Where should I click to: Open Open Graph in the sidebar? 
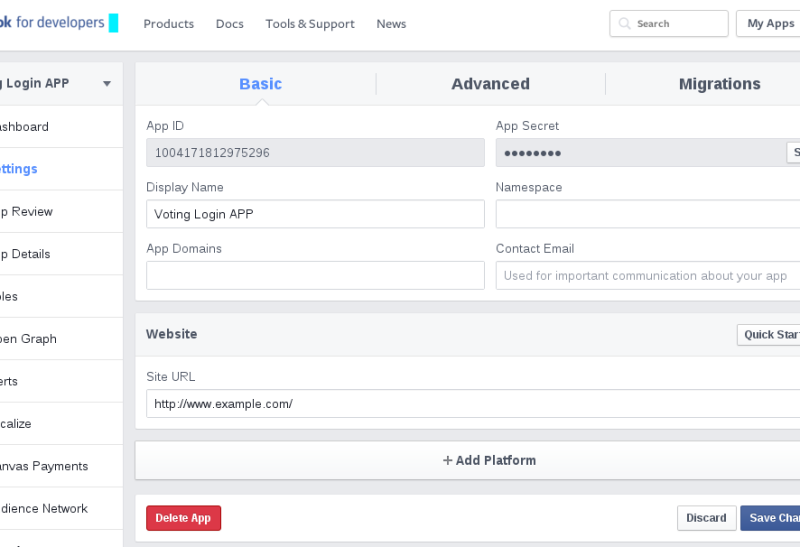(x=61, y=338)
